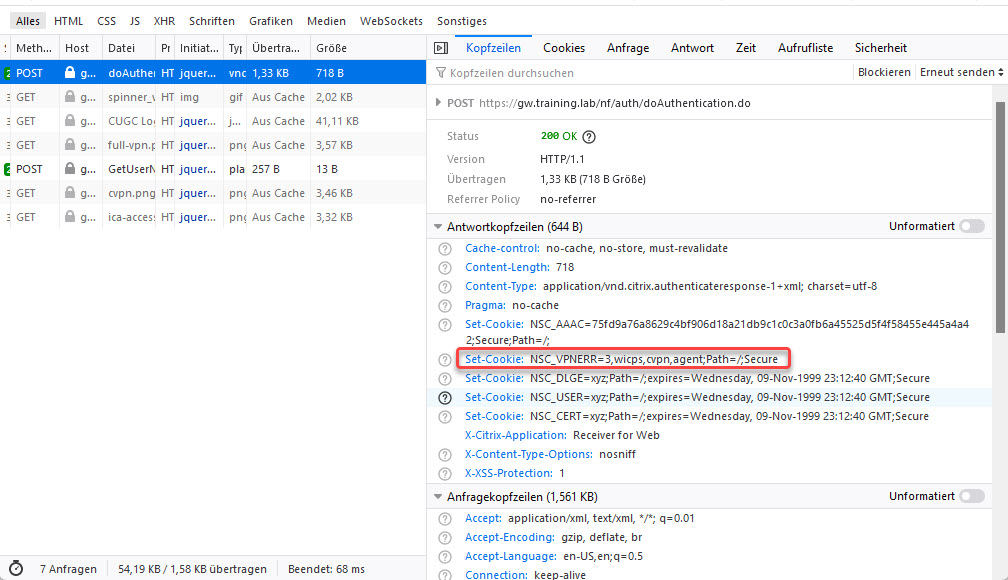Click the Blockieren button
The width and height of the screenshot is (1008, 580).
tap(884, 72)
